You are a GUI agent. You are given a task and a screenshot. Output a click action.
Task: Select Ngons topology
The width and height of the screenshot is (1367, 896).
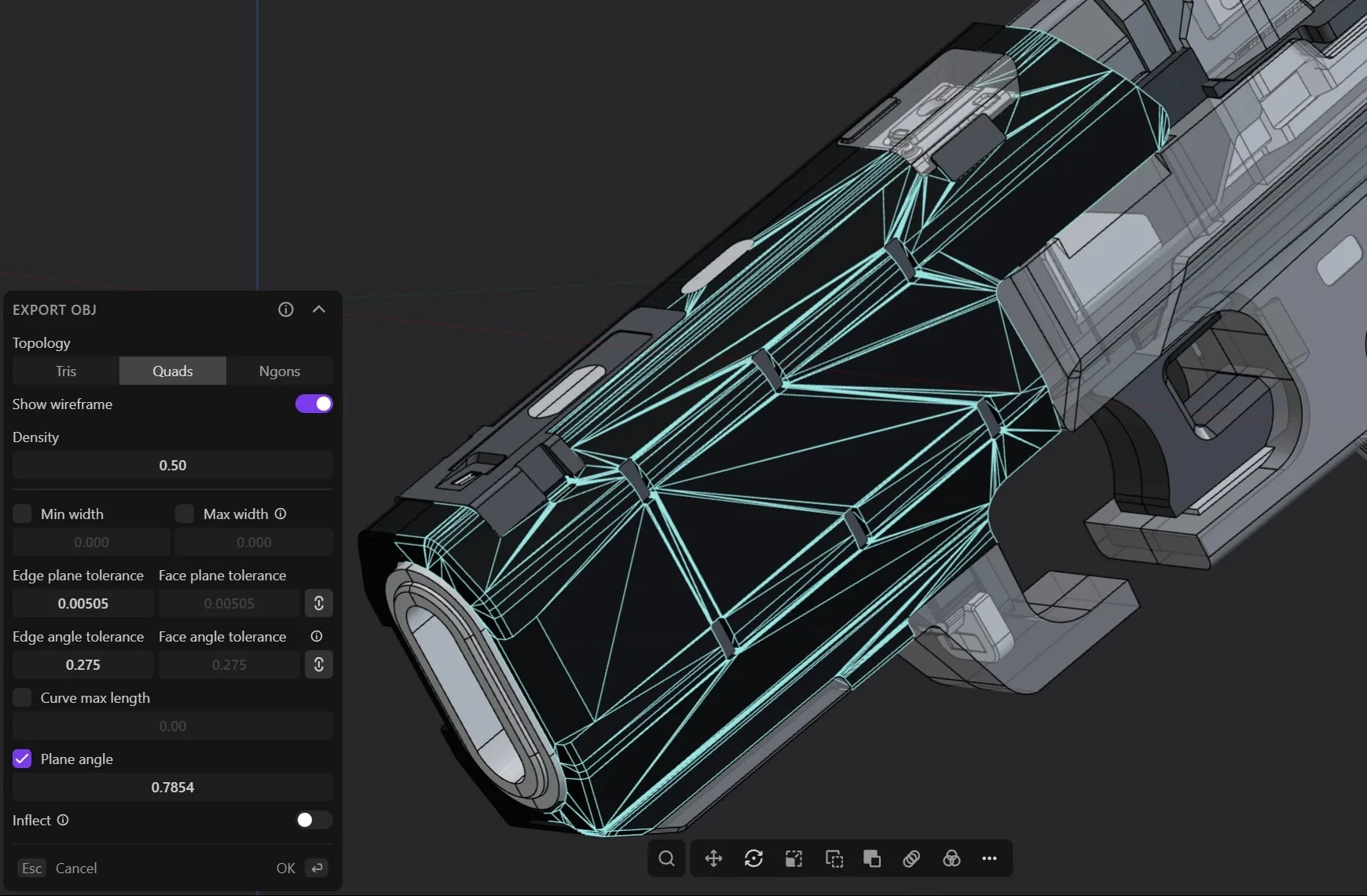280,371
